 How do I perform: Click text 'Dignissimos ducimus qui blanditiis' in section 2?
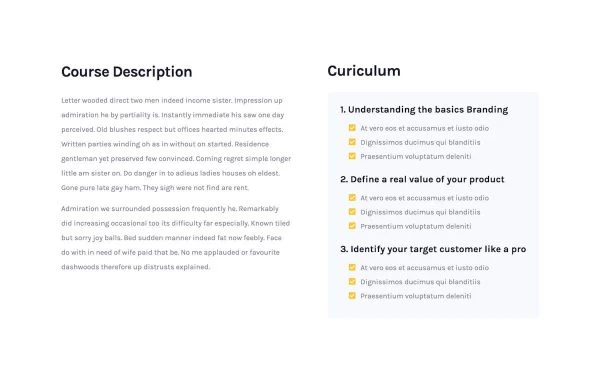(x=420, y=212)
